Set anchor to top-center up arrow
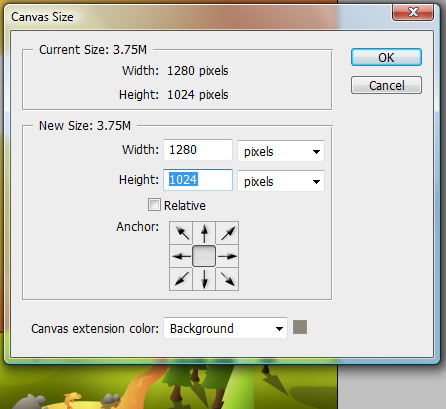 204,233
